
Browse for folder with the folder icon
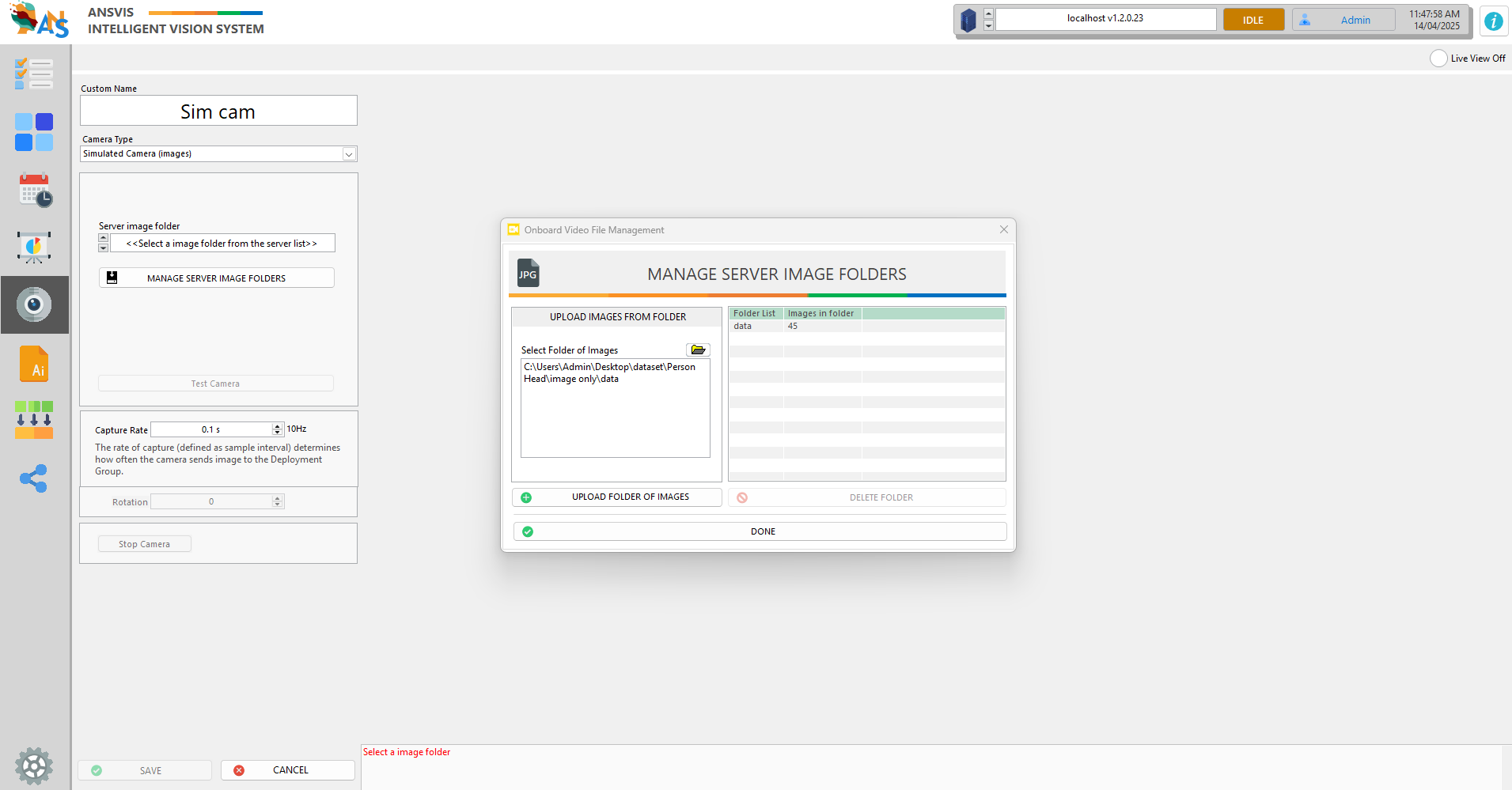(x=698, y=350)
